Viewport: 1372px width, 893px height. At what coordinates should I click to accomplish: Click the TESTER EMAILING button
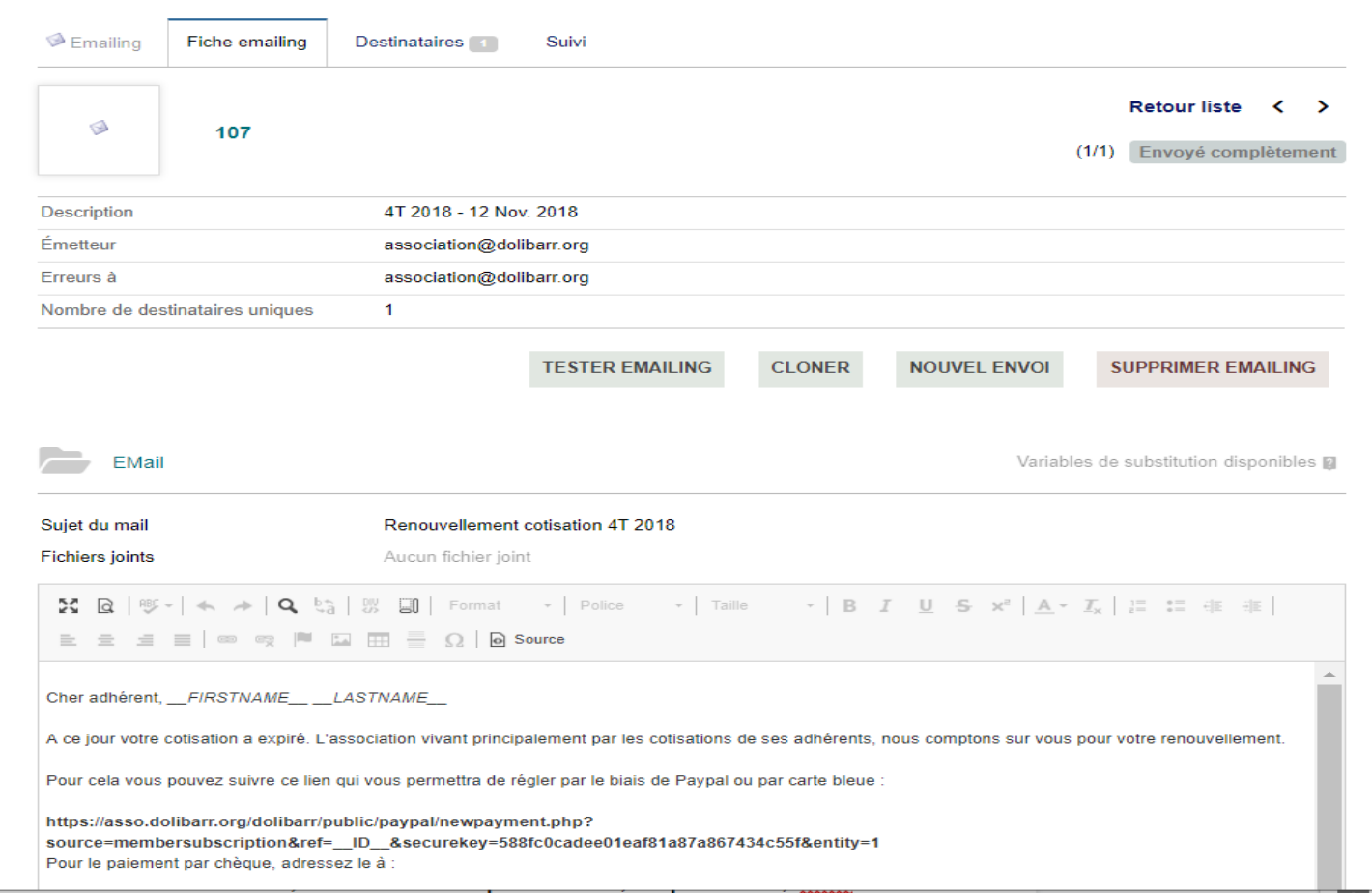point(626,368)
